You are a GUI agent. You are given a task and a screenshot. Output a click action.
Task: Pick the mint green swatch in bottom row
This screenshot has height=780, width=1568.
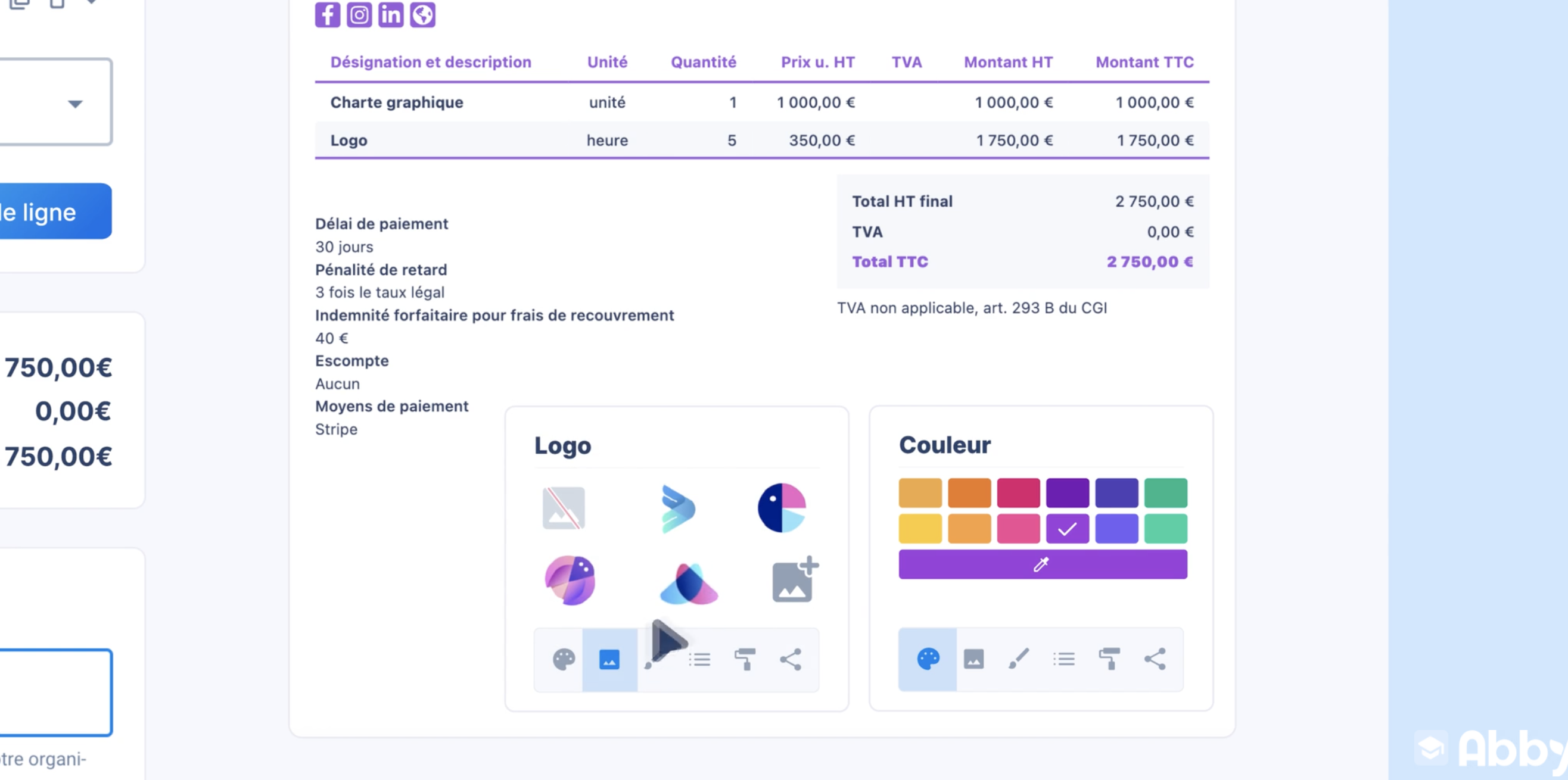coord(1166,529)
